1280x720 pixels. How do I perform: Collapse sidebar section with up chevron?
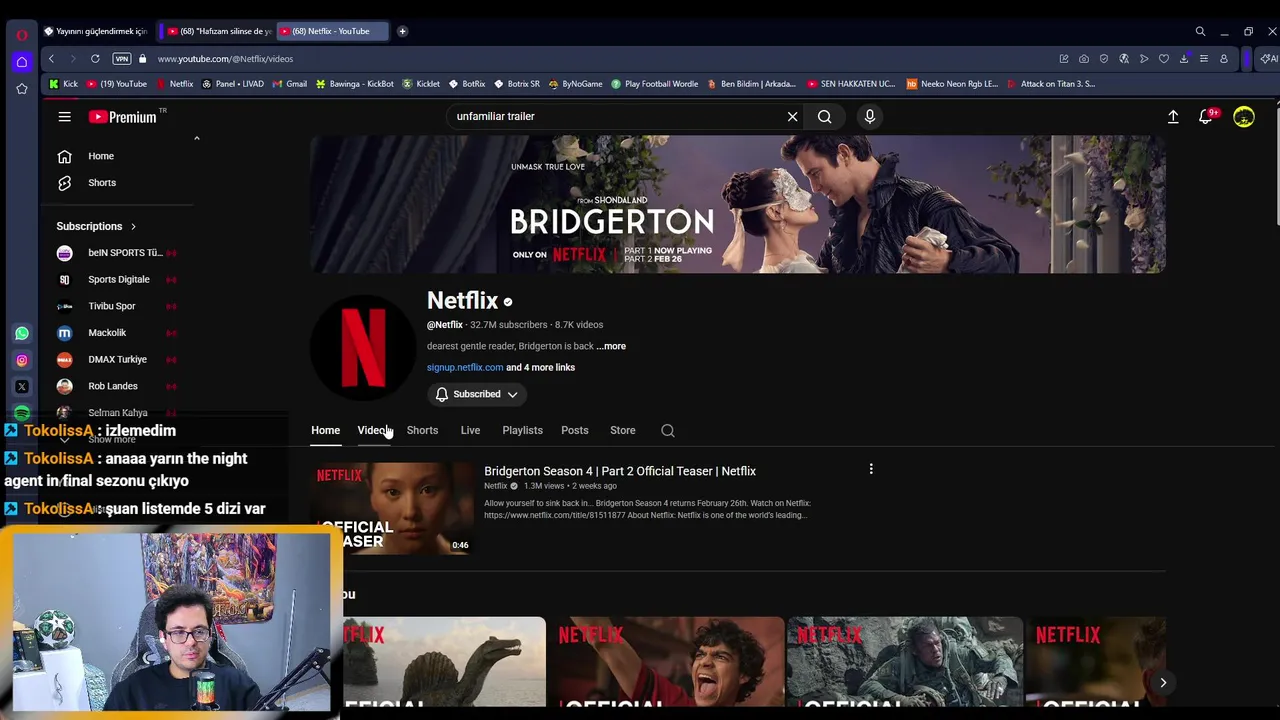[196, 138]
